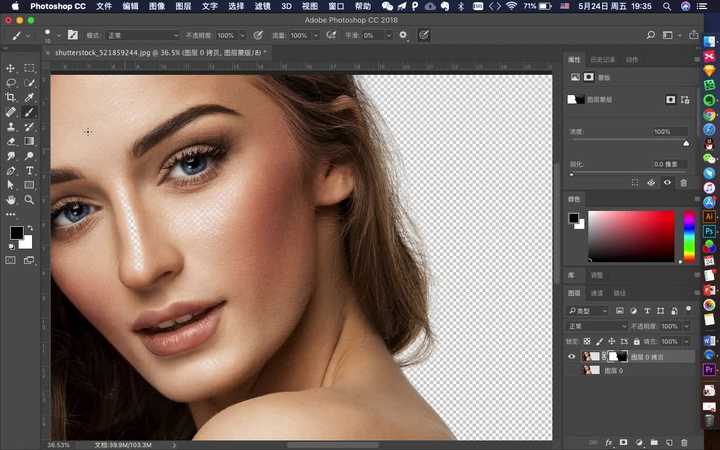720x450 pixels.
Task: Select the Lasso tool
Action: pos(10,83)
